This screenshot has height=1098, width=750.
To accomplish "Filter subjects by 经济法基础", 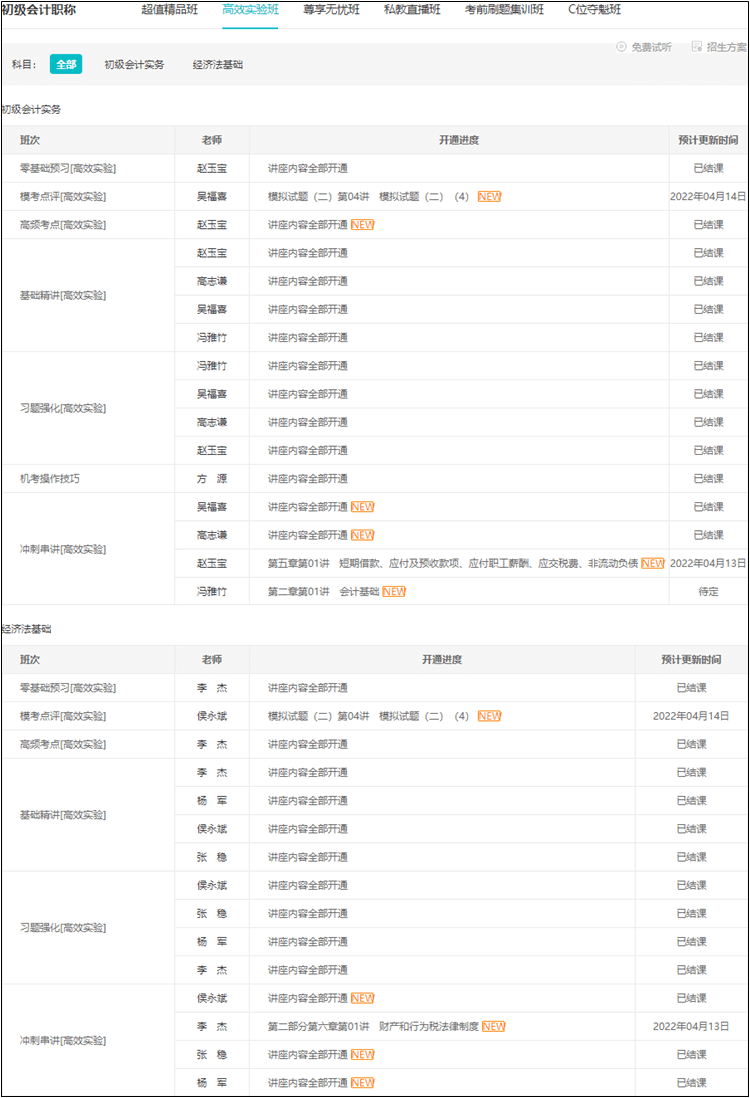I will point(218,64).
